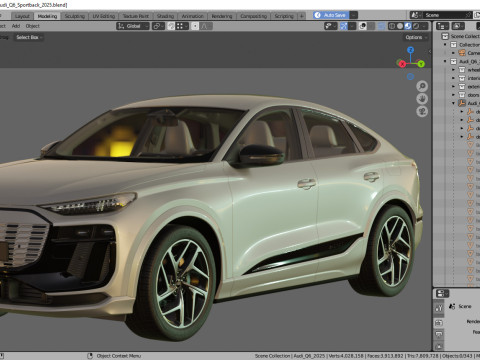The height and width of the screenshot is (360, 480).
Task: Open the Texture Paint workspace tab
Action: [x=136, y=16]
